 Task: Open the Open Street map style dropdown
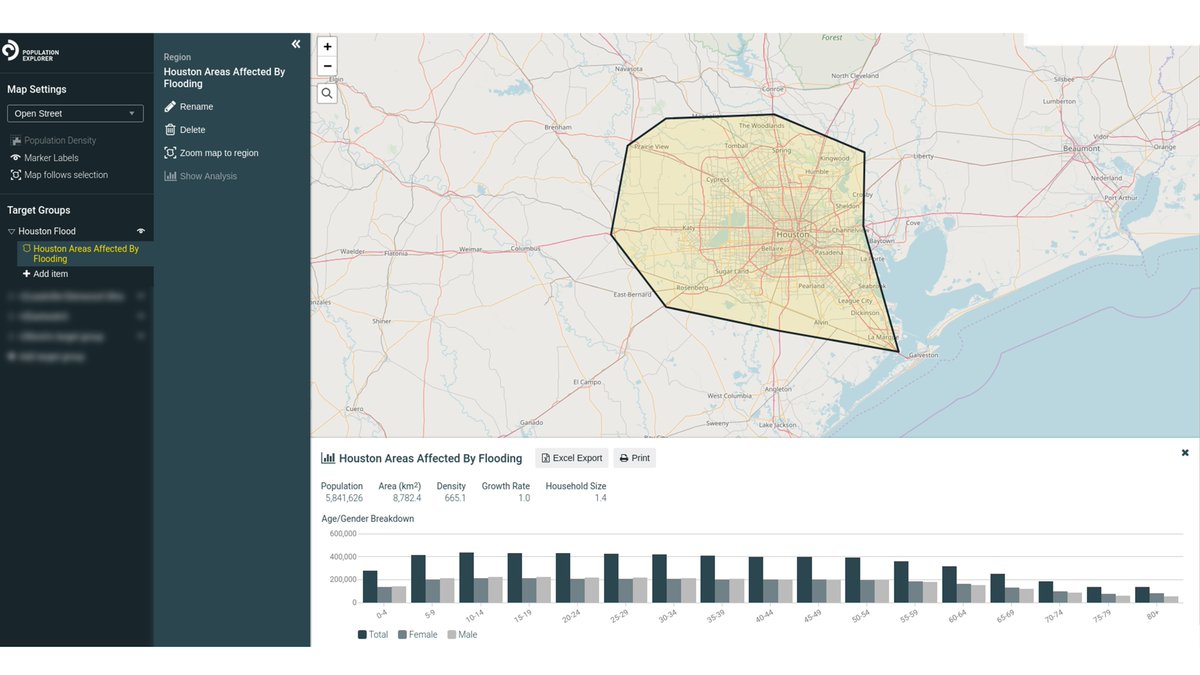coord(76,114)
